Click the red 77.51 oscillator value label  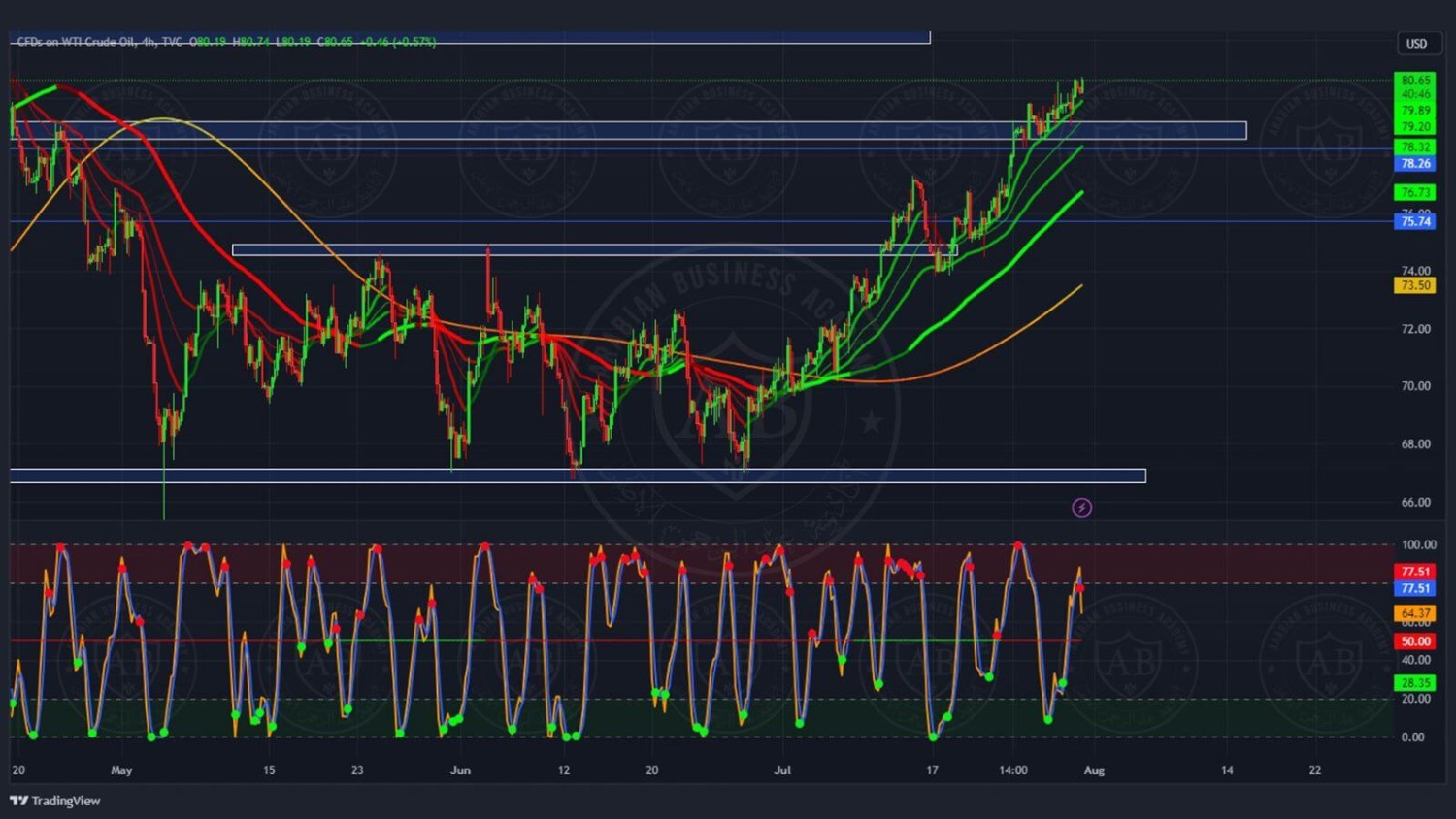point(1414,572)
